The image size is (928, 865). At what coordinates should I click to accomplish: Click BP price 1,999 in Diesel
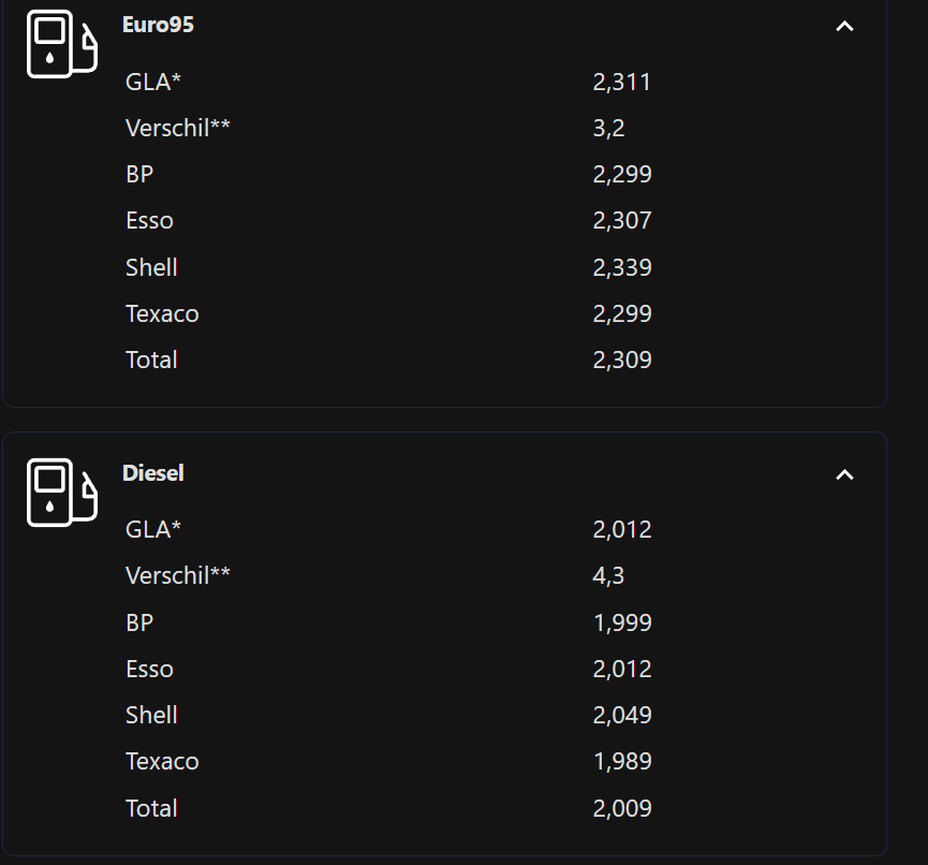[x=622, y=622]
